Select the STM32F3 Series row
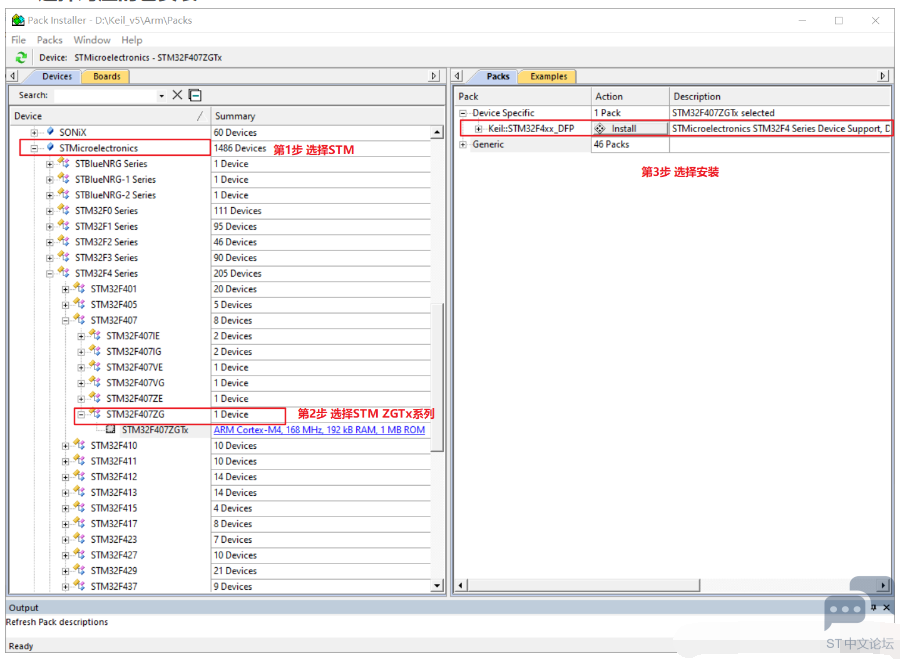The width and height of the screenshot is (903, 659). click(221, 257)
